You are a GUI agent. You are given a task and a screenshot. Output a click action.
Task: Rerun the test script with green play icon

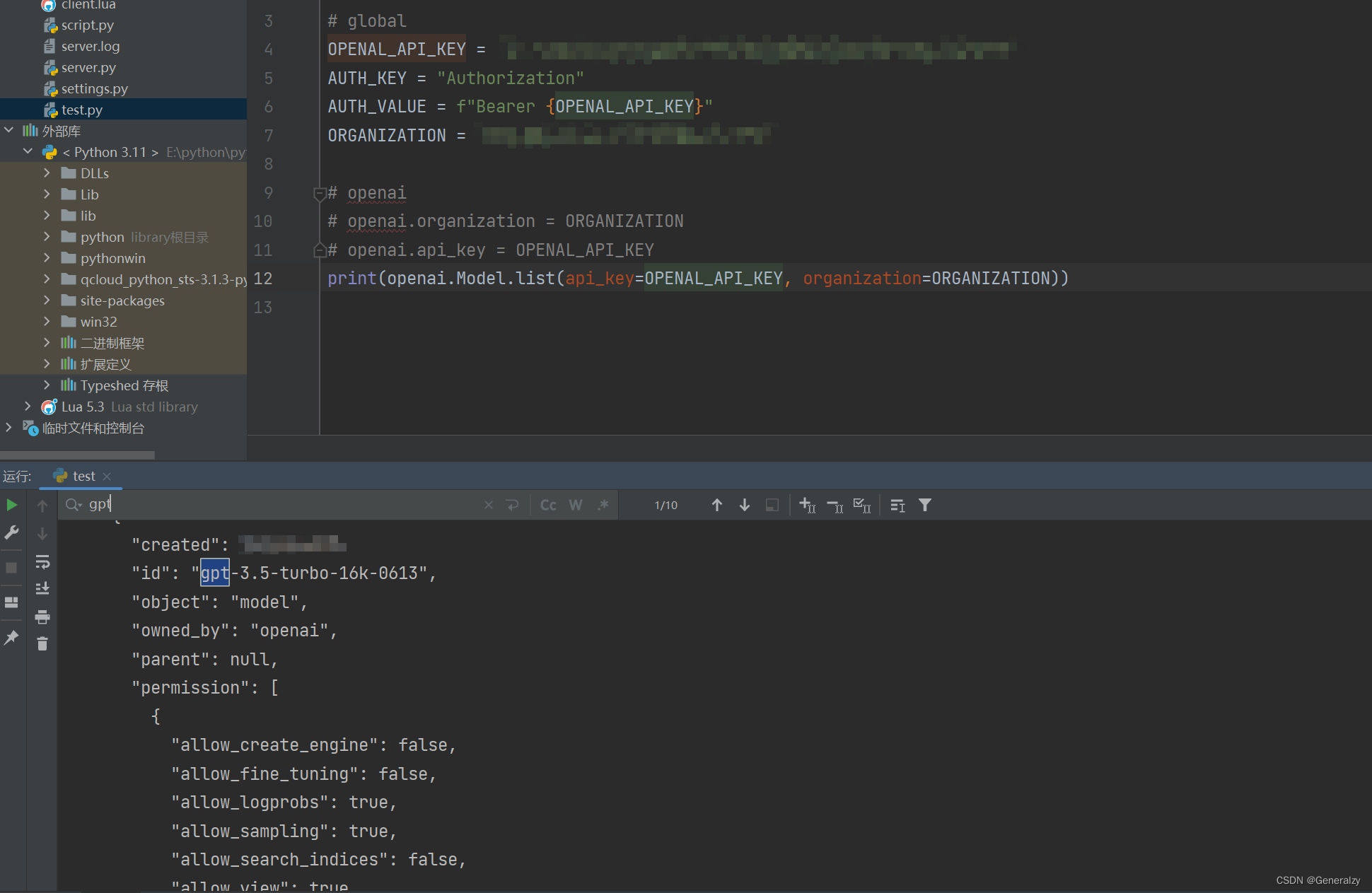(x=11, y=505)
